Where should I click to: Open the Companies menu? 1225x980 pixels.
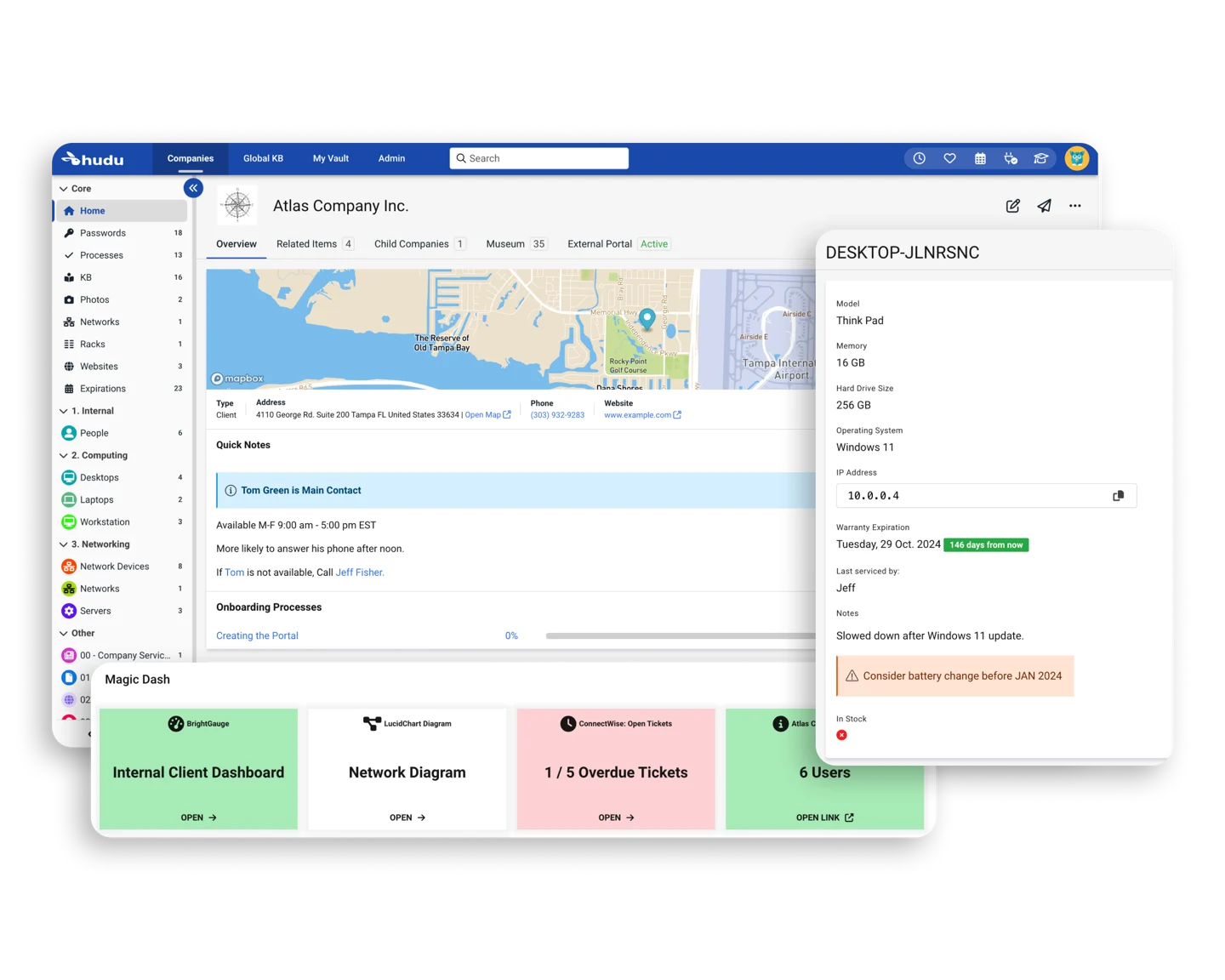point(191,158)
